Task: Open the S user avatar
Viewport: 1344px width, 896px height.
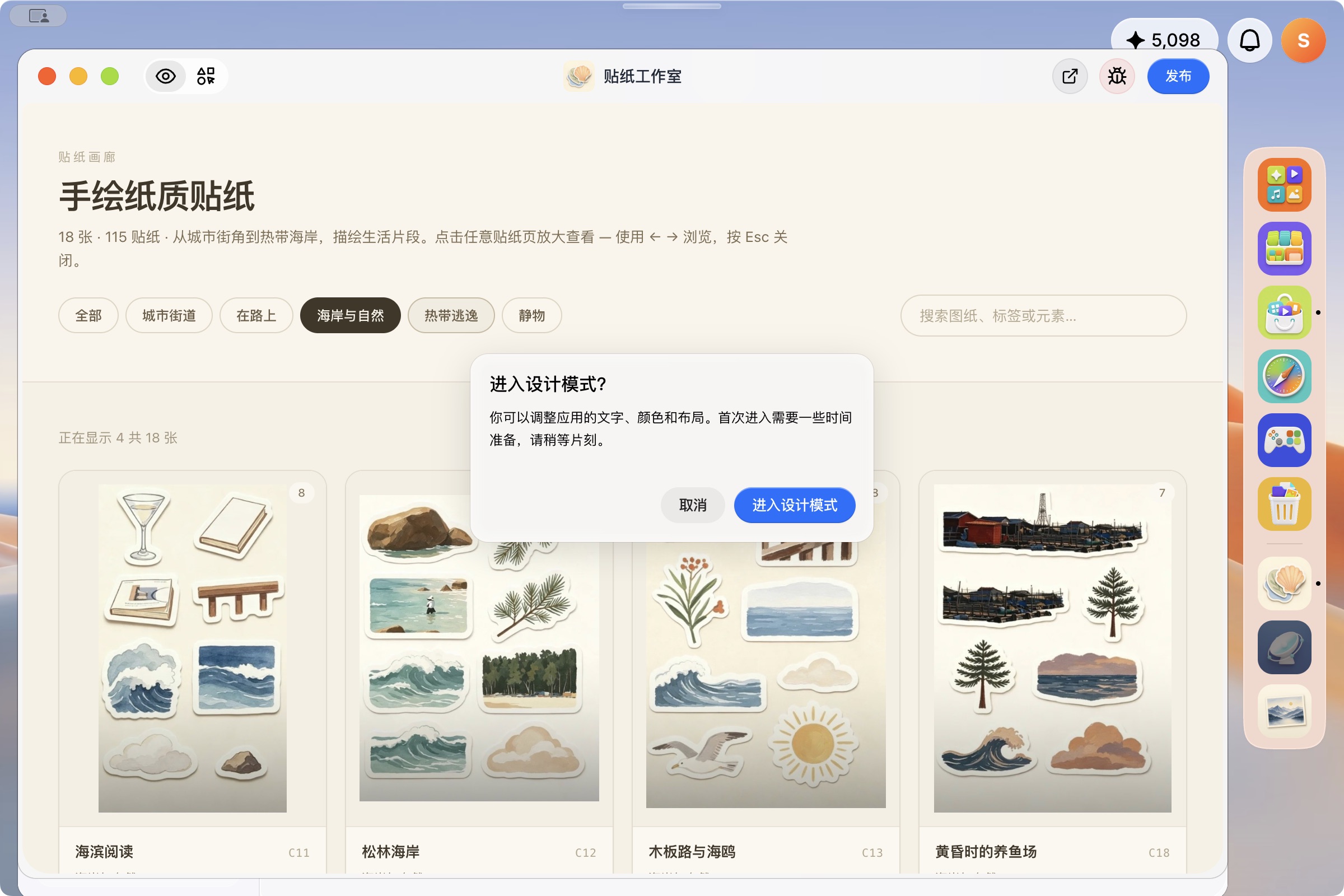Action: 1303,40
